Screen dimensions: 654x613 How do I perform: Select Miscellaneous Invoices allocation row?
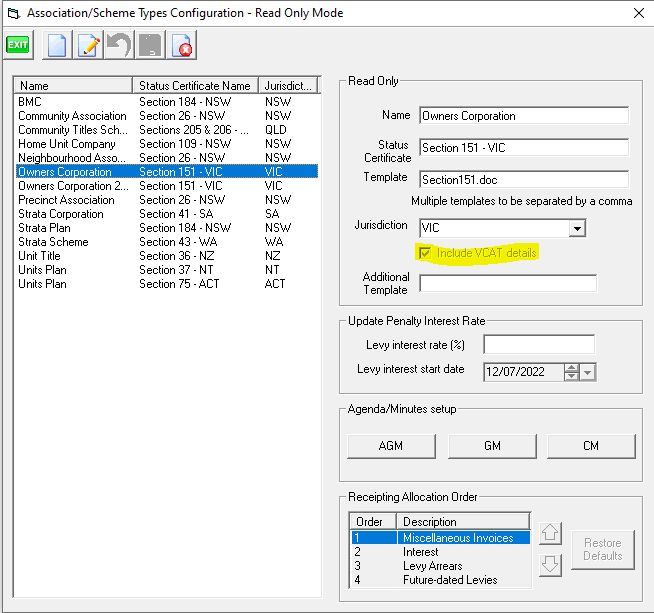pos(440,538)
